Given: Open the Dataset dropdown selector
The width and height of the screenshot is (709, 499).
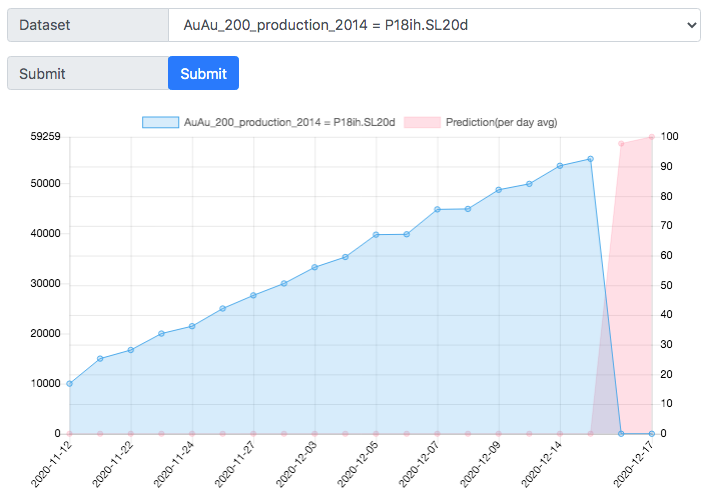Looking at the screenshot, I should pos(434,25).
